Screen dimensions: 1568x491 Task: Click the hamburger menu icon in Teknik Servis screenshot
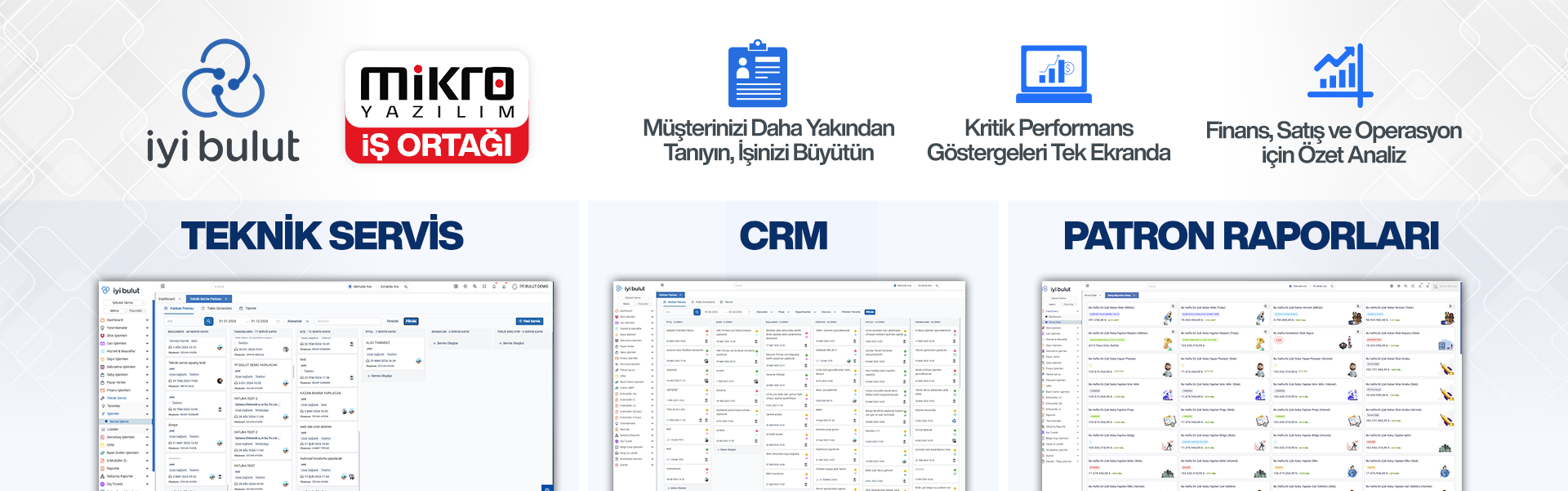pyautogui.click(x=163, y=287)
